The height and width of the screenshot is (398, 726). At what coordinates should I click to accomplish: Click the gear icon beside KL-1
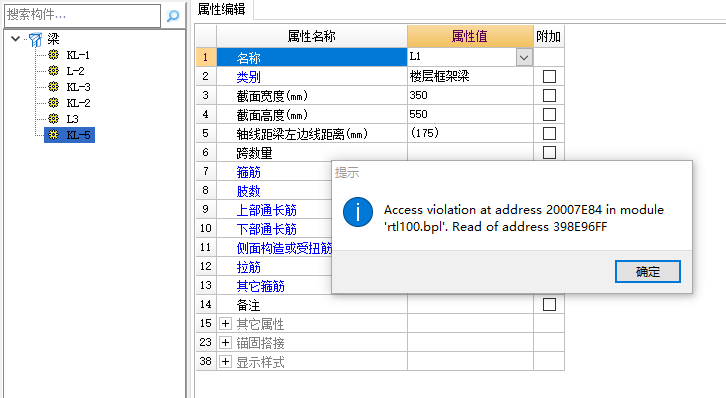point(54,55)
